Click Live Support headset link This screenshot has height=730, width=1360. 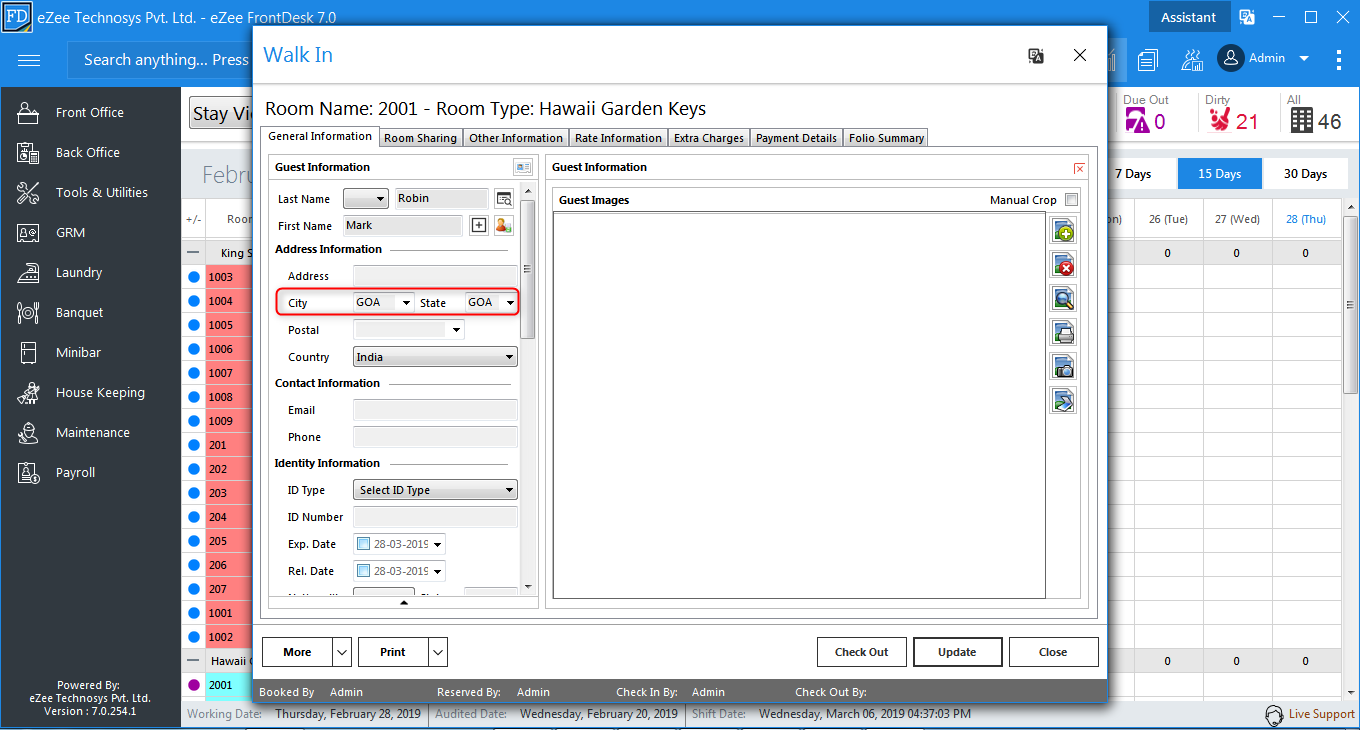coord(1310,714)
